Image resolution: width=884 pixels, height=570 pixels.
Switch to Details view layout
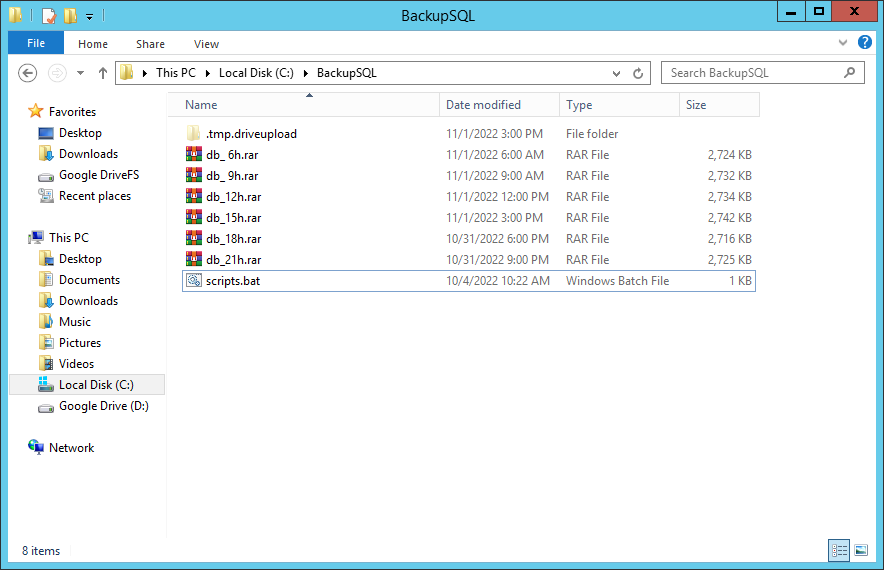[839, 550]
